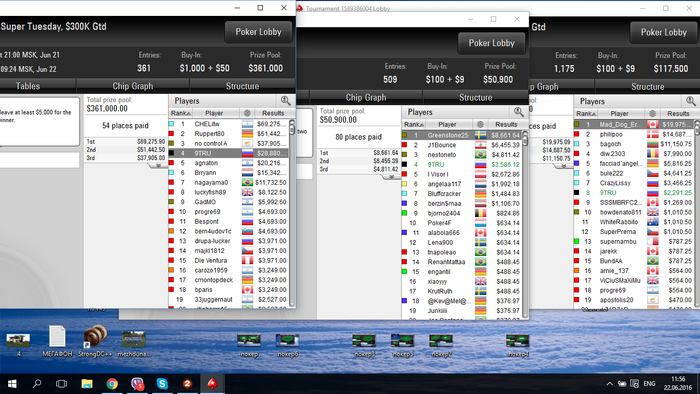The image size is (700, 394).
Task: Open Chip Graph tab in 509-entries lobby
Action: coord(366,97)
